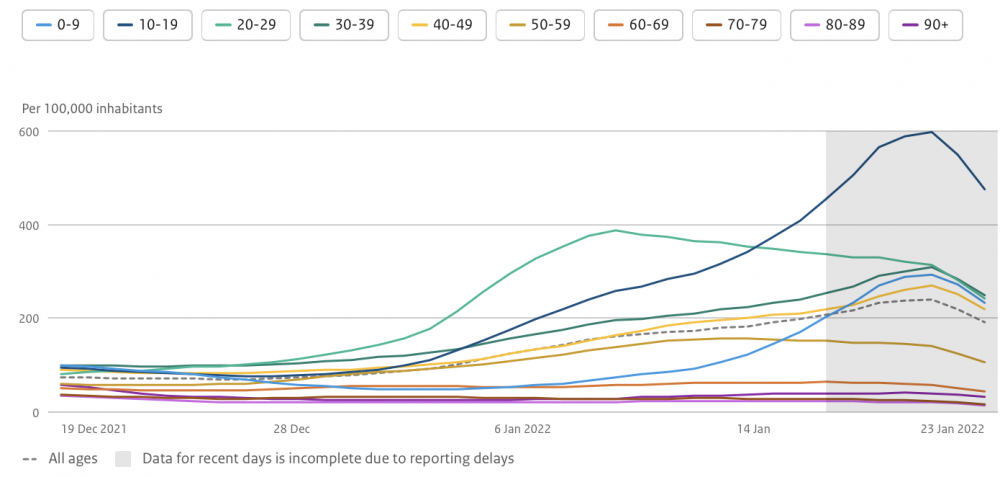
Task: Click the All ages dashed legend entry
Action: [x=59, y=459]
